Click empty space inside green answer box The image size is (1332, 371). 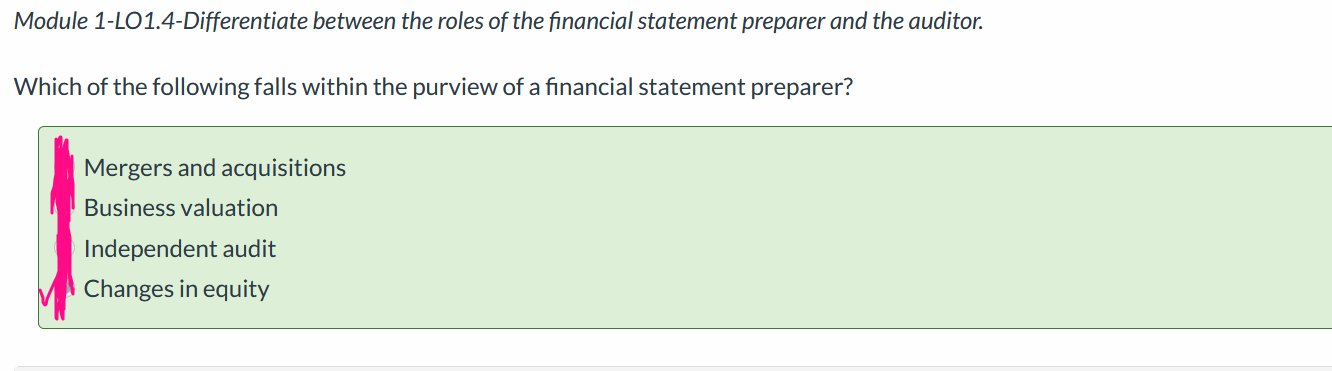coord(800,228)
